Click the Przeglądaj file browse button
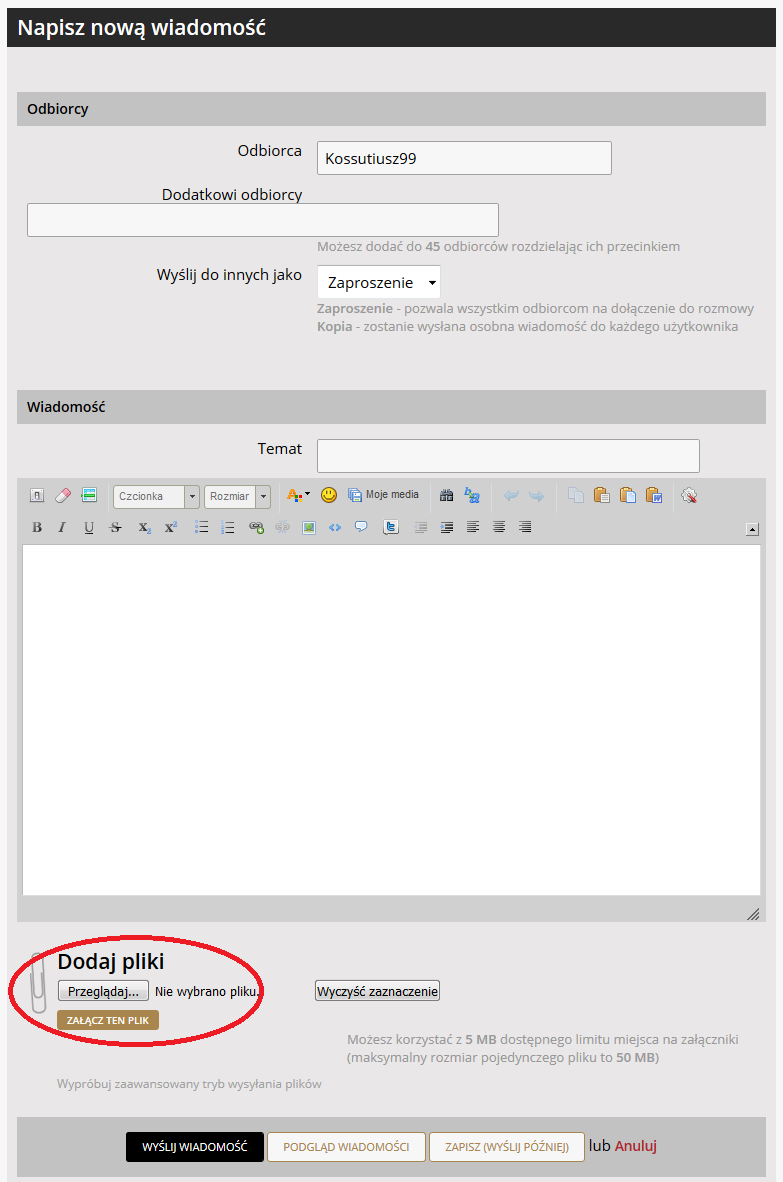 click(x=103, y=991)
